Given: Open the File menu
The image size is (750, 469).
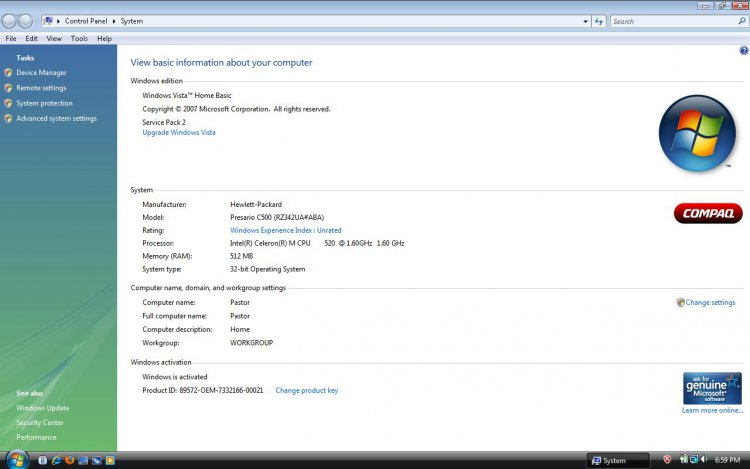Looking at the screenshot, I should [x=11, y=39].
